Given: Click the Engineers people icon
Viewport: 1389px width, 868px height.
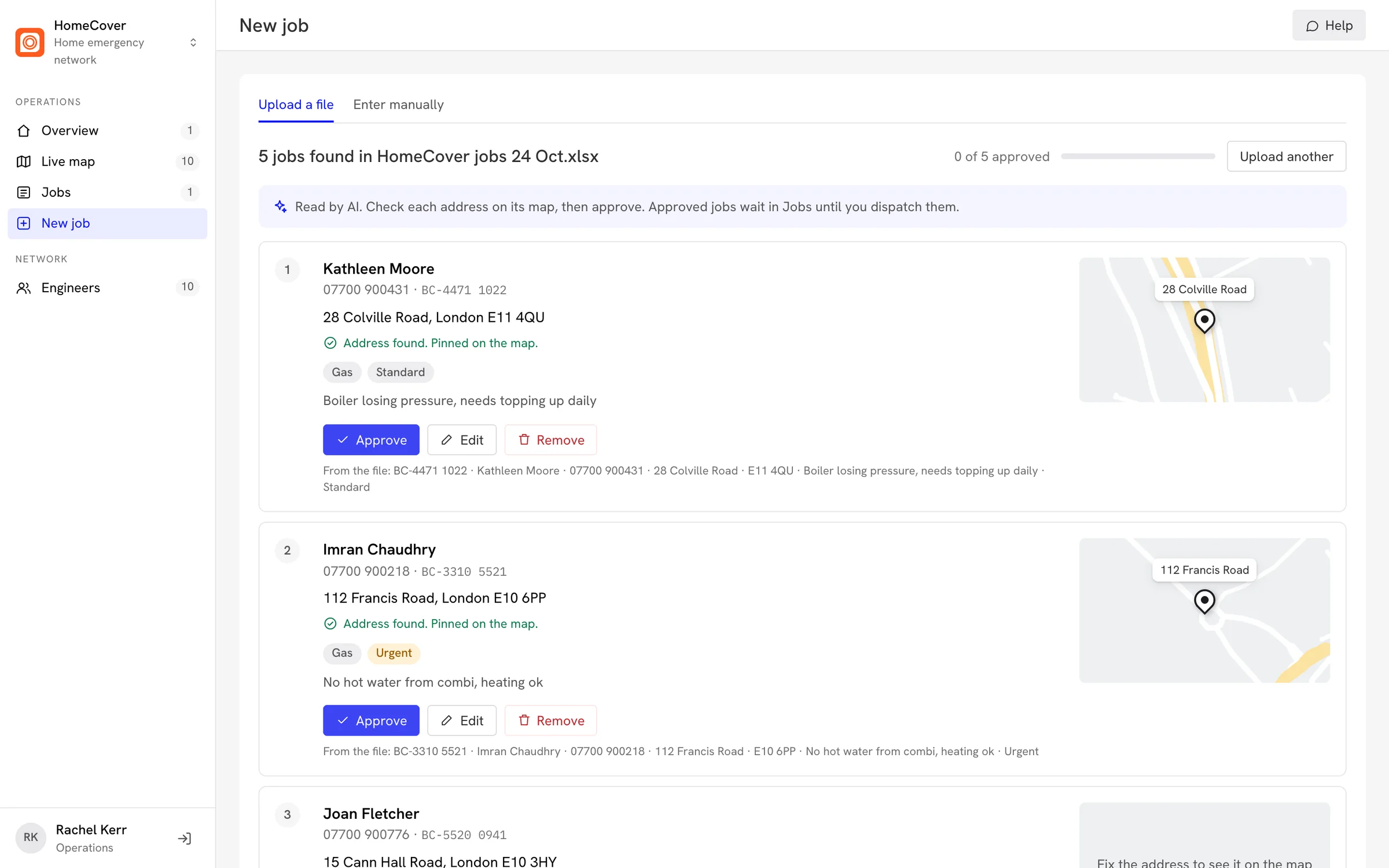Looking at the screenshot, I should pyautogui.click(x=24, y=288).
